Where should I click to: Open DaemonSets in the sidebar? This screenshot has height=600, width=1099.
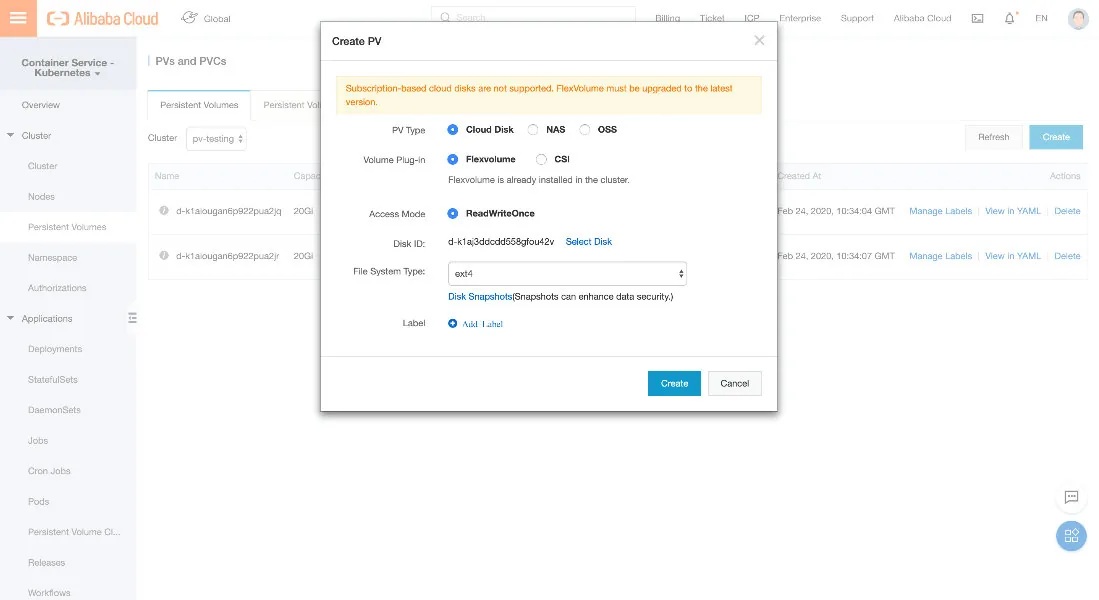click(54, 410)
